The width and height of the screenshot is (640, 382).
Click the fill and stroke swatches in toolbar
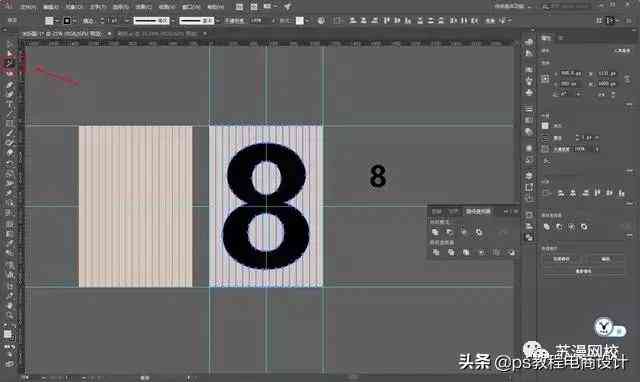tap(8, 335)
